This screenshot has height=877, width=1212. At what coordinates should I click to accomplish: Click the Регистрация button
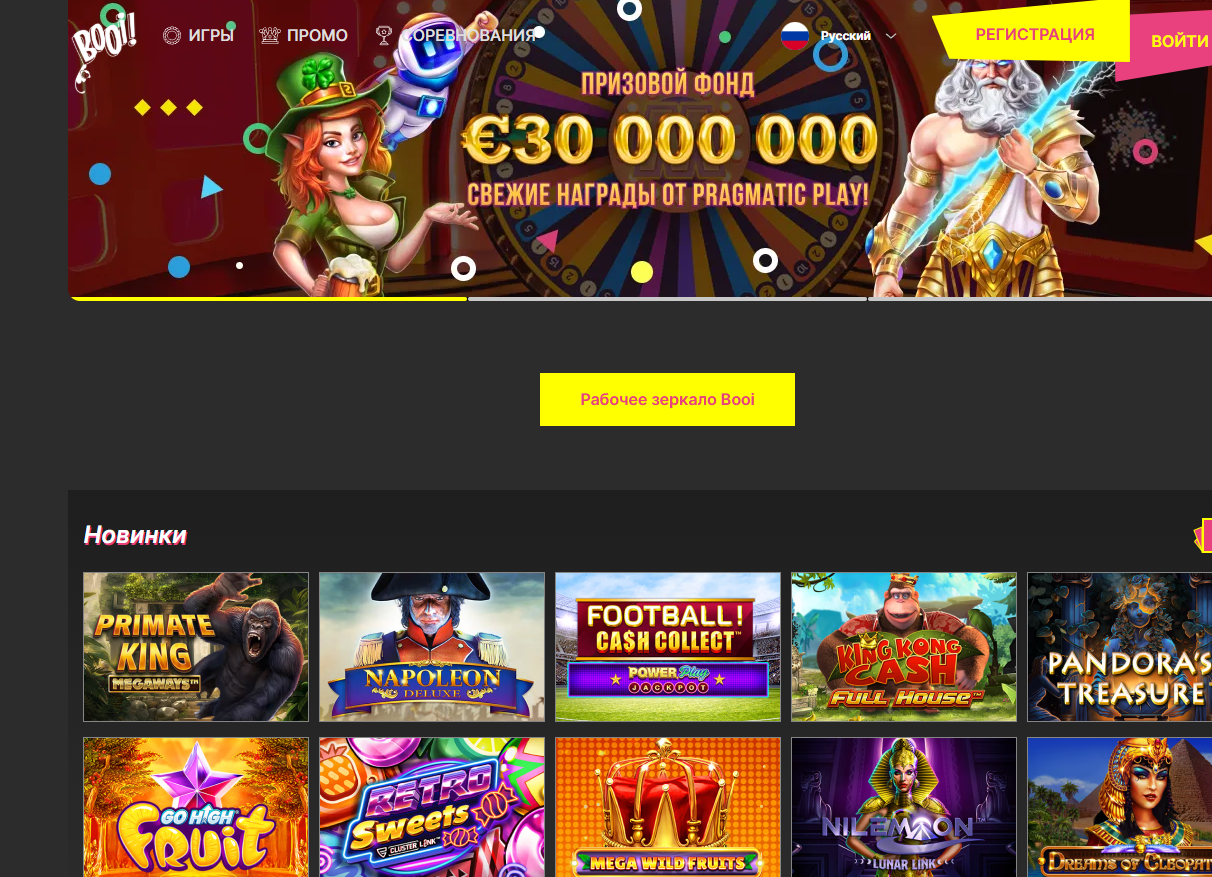pos(1035,35)
